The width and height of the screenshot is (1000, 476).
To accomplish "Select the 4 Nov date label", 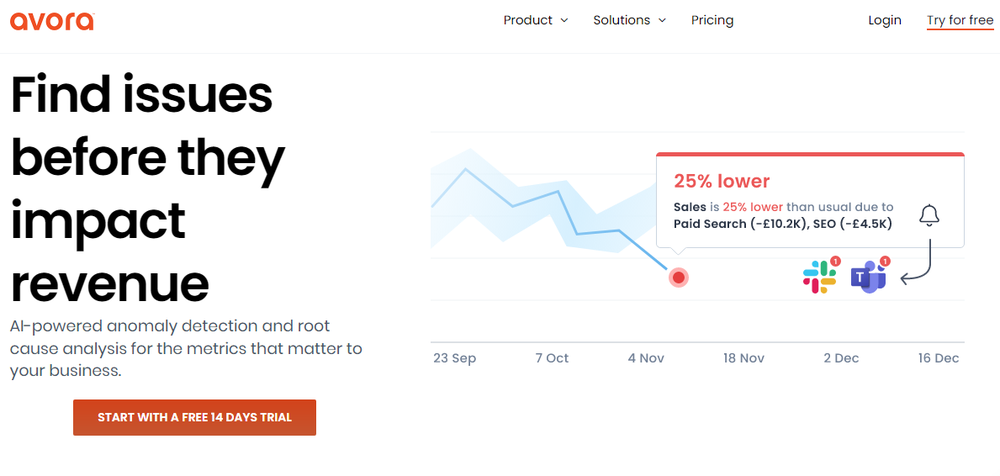I will 646,358.
